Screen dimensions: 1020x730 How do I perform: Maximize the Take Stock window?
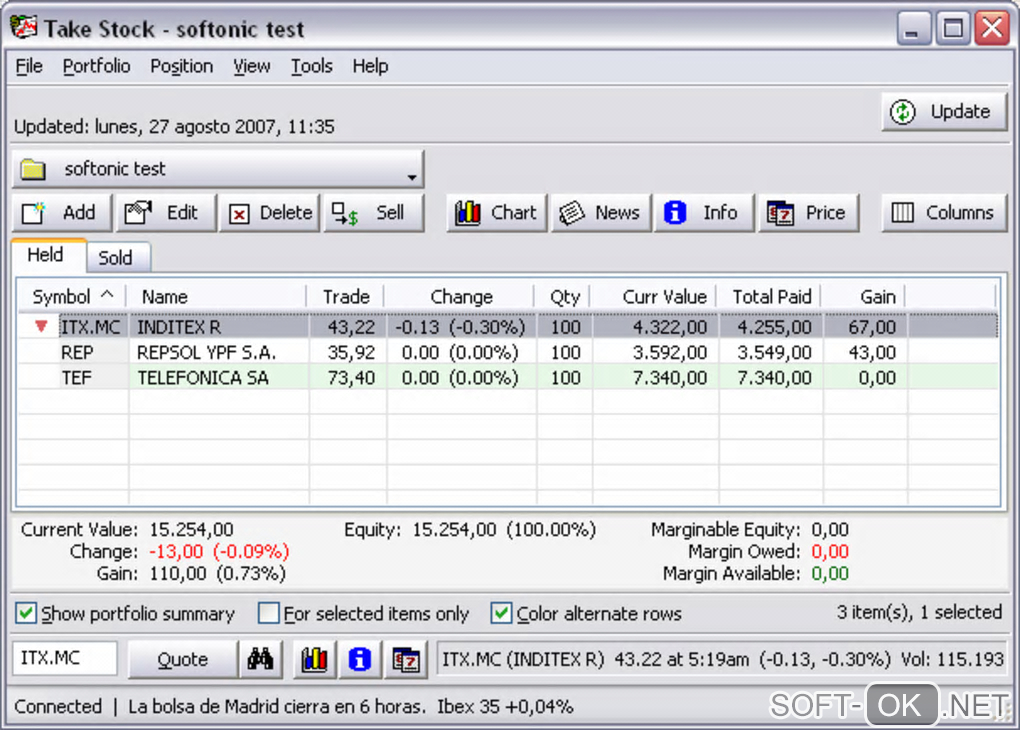coord(953,28)
